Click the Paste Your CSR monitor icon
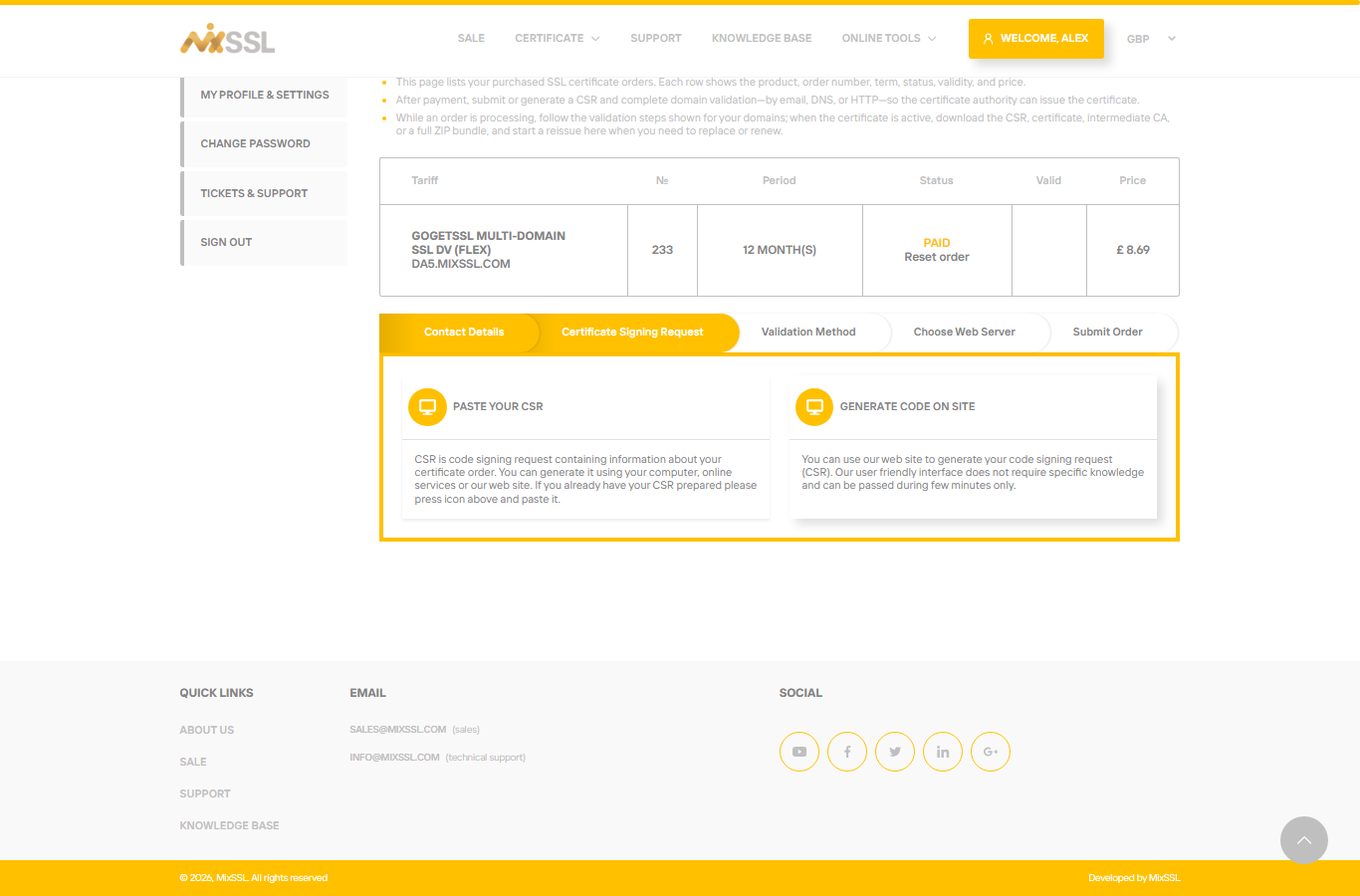This screenshot has width=1360, height=896. pyautogui.click(x=427, y=406)
